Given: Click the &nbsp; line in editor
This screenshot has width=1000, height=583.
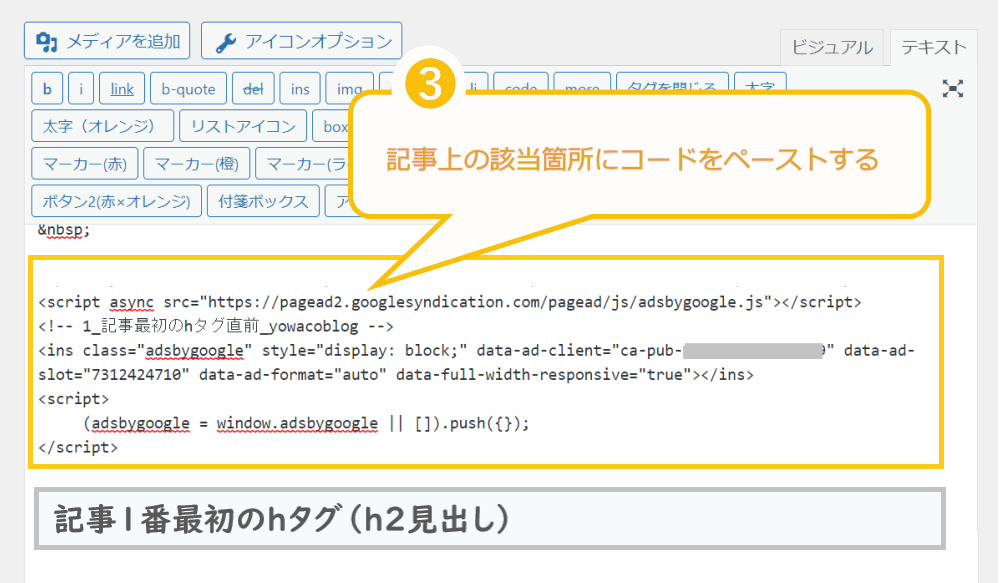Looking at the screenshot, I should pos(64,230).
